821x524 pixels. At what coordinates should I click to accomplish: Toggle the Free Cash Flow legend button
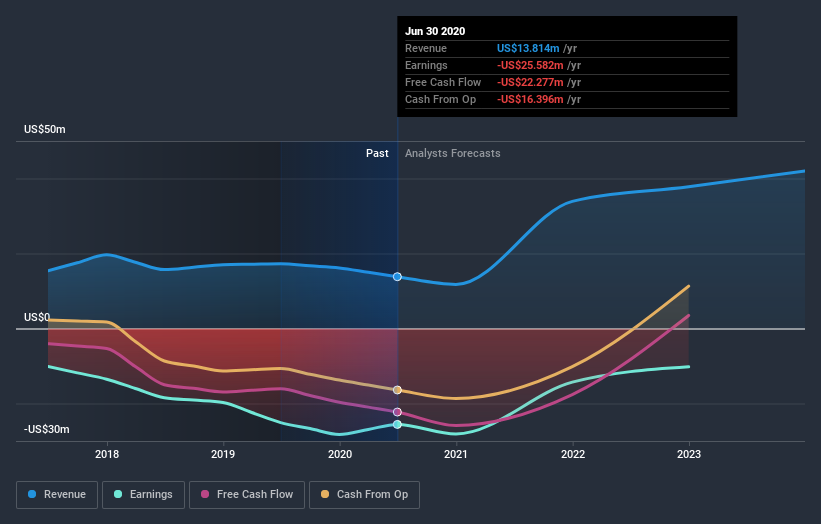(247, 495)
